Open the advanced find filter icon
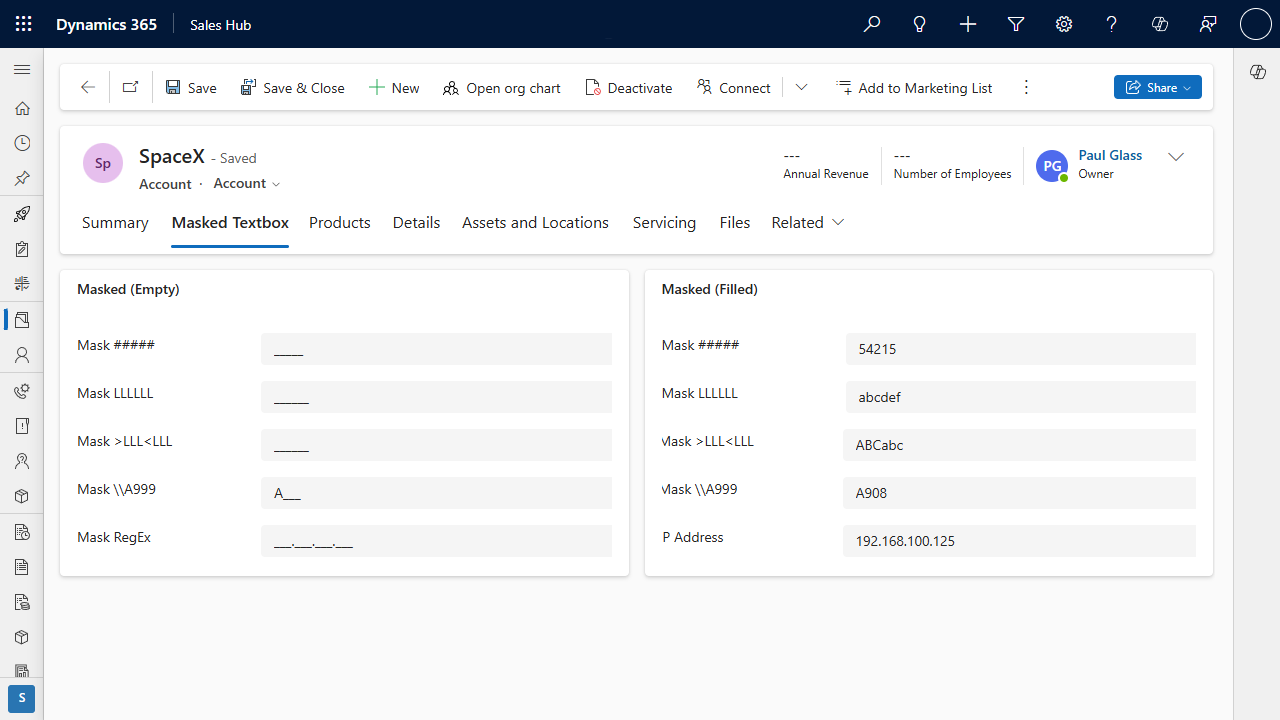1280x720 pixels. click(1016, 24)
